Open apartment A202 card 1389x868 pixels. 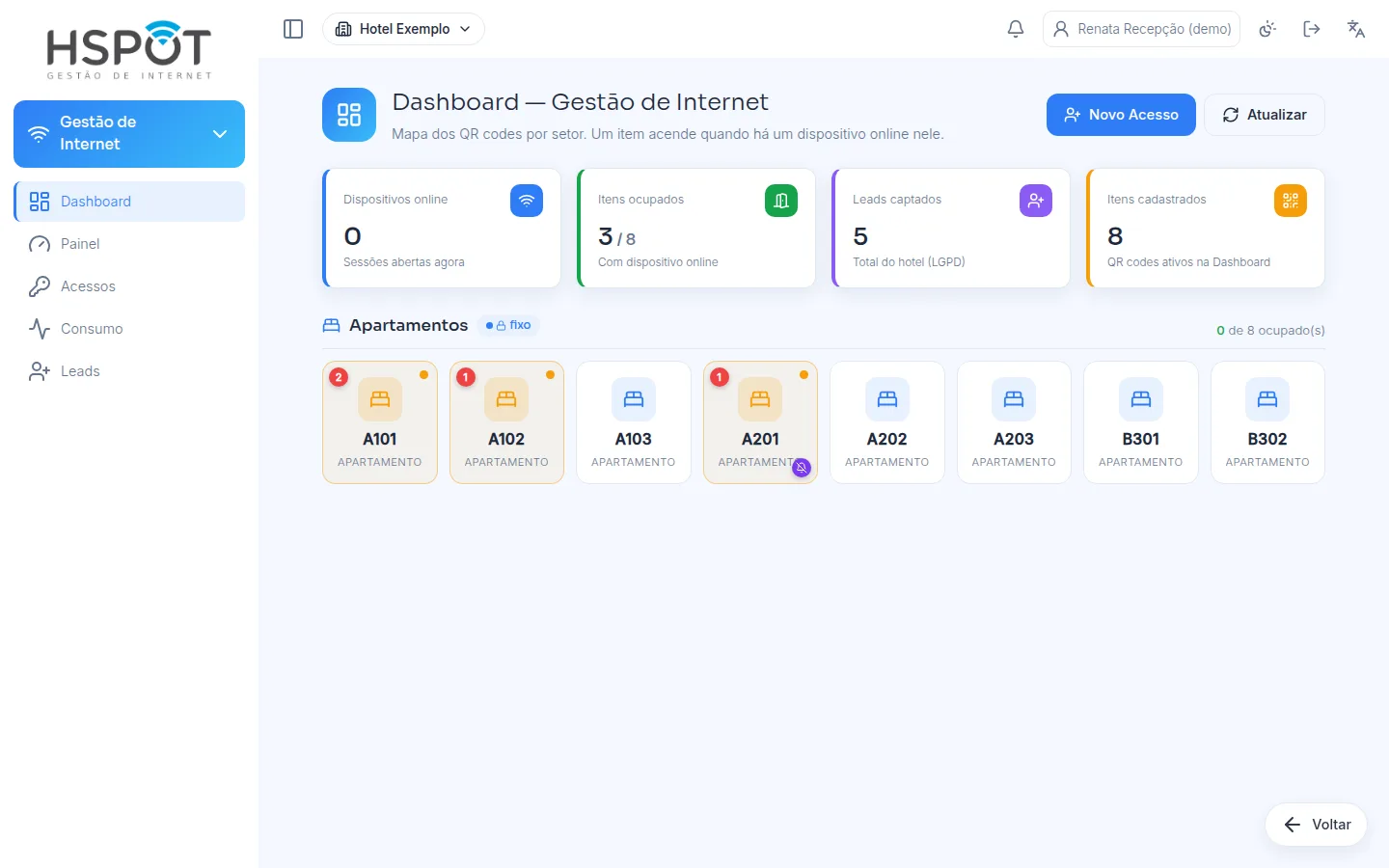click(887, 422)
